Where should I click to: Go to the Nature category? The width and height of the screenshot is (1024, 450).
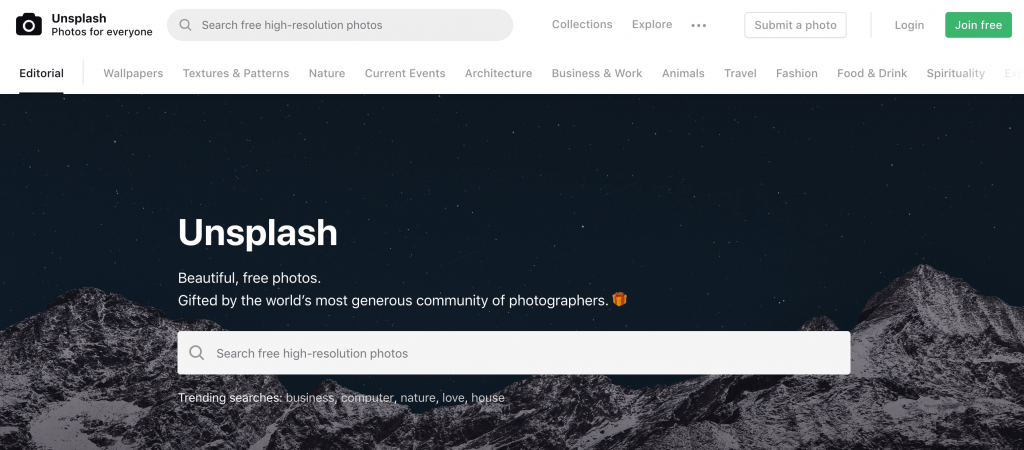[327, 73]
